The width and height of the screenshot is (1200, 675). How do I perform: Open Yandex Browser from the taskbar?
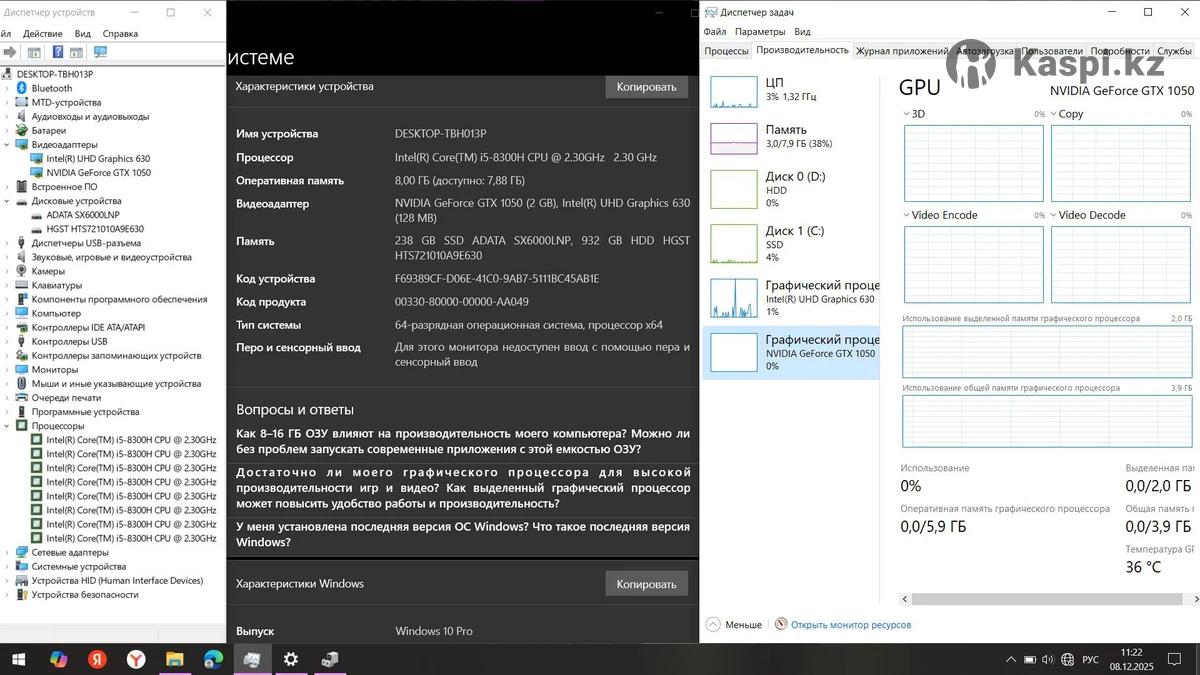[x=136, y=659]
